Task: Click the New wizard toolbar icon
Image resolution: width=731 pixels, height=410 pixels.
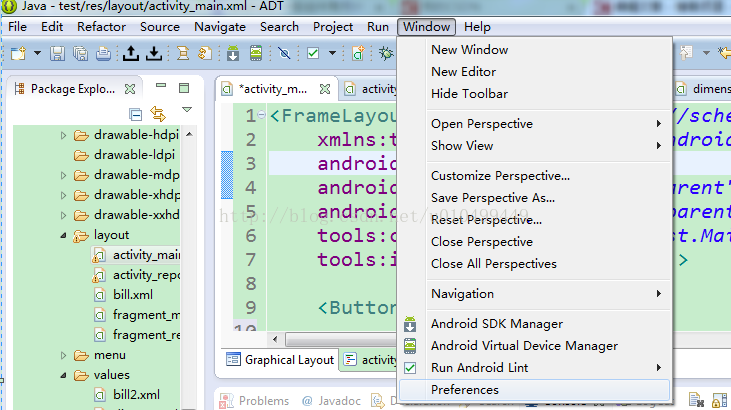Action: coord(19,53)
